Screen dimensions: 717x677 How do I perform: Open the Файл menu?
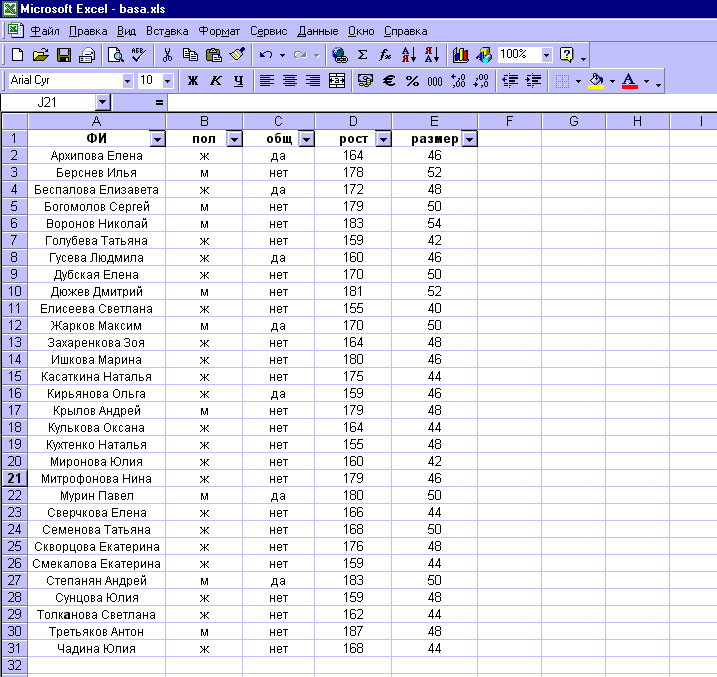[x=45, y=31]
